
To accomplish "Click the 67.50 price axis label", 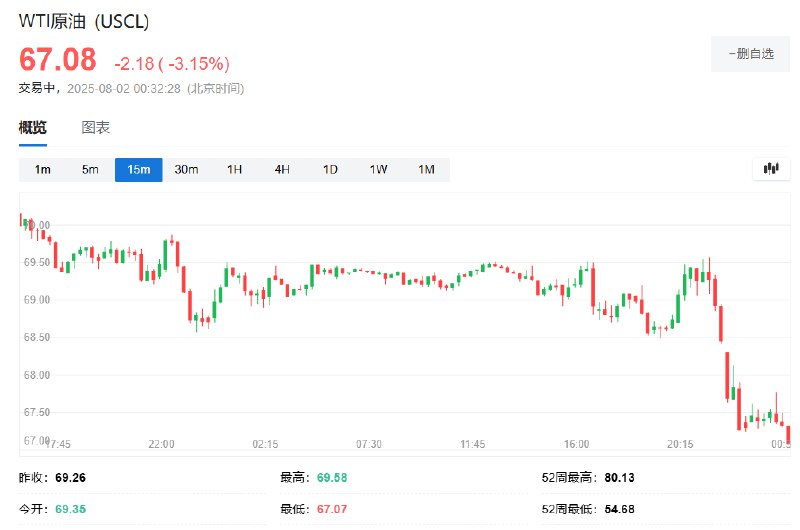I will click(x=37, y=412).
